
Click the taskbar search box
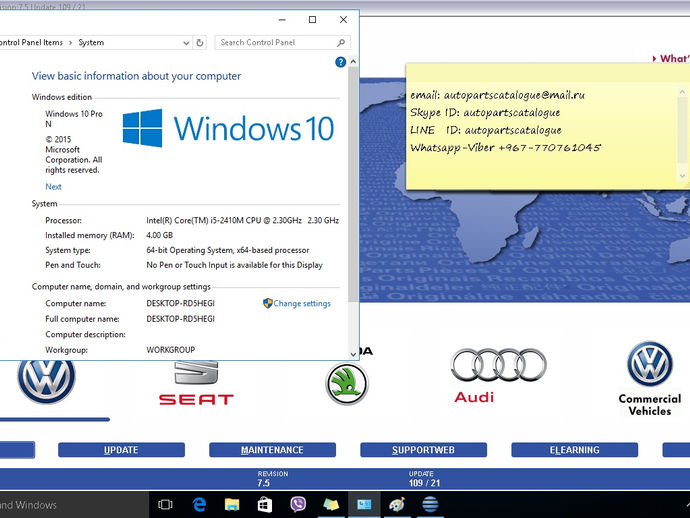74,505
